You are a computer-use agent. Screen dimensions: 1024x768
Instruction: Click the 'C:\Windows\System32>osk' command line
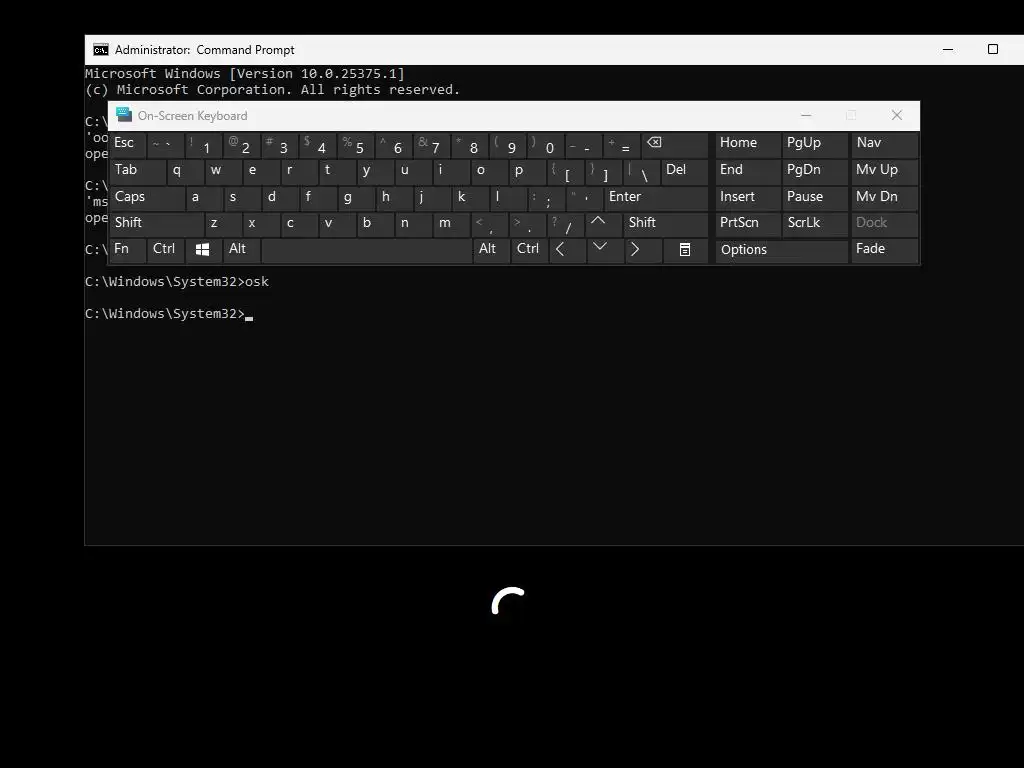point(177,281)
